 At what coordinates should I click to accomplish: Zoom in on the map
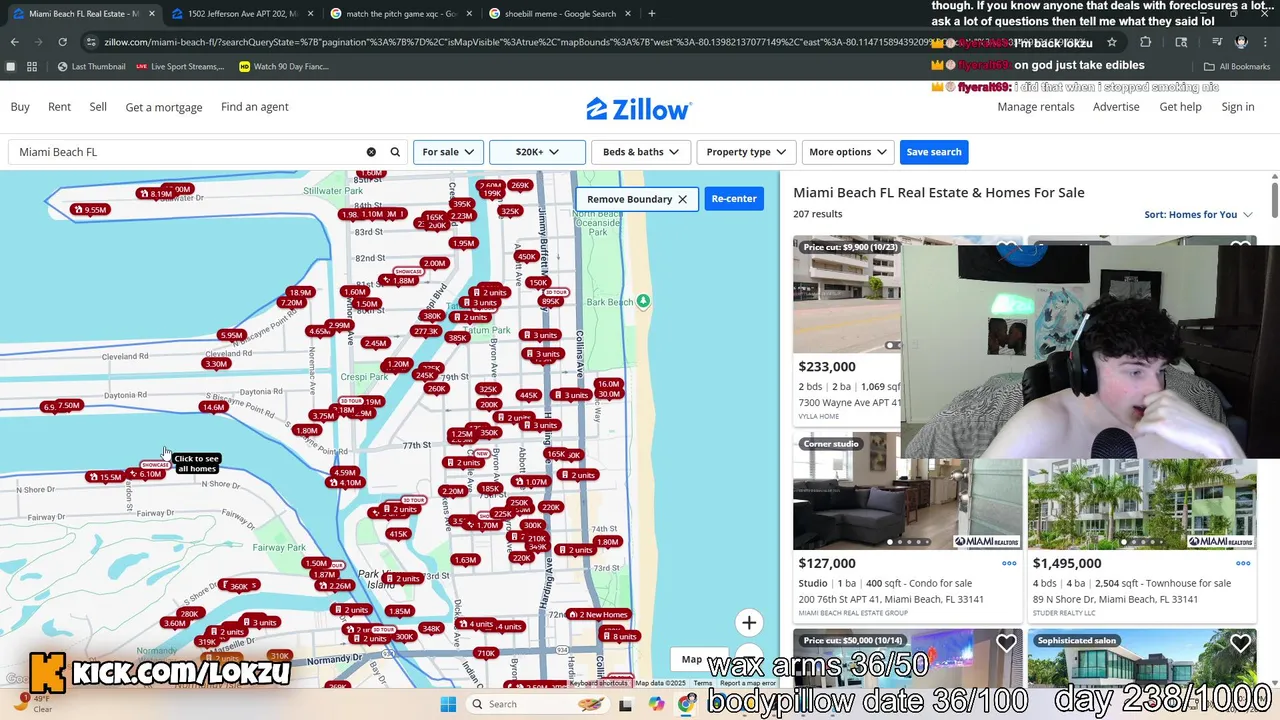(x=749, y=623)
